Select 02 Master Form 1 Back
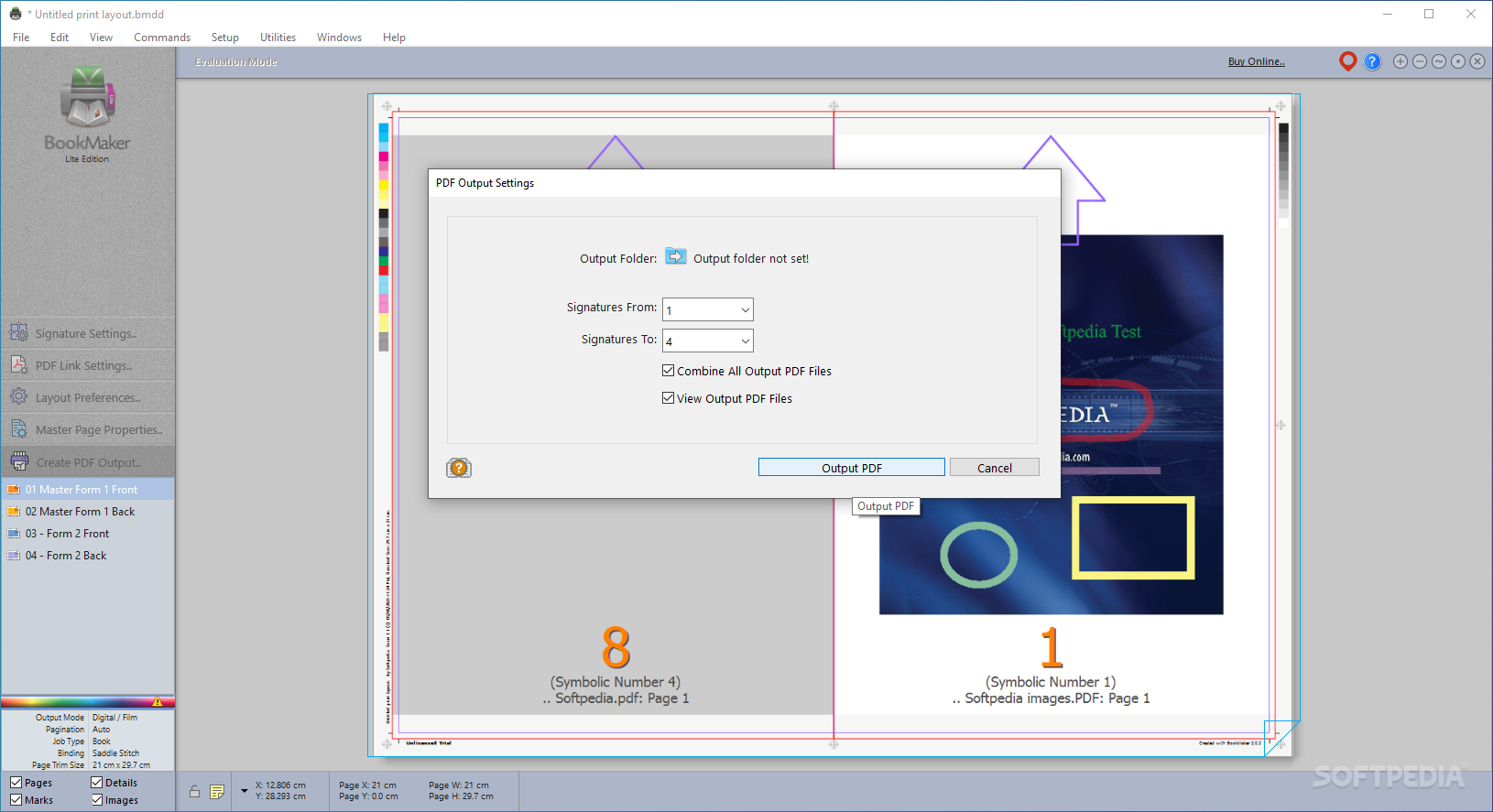This screenshot has height=812, width=1493. tap(88, 512)
